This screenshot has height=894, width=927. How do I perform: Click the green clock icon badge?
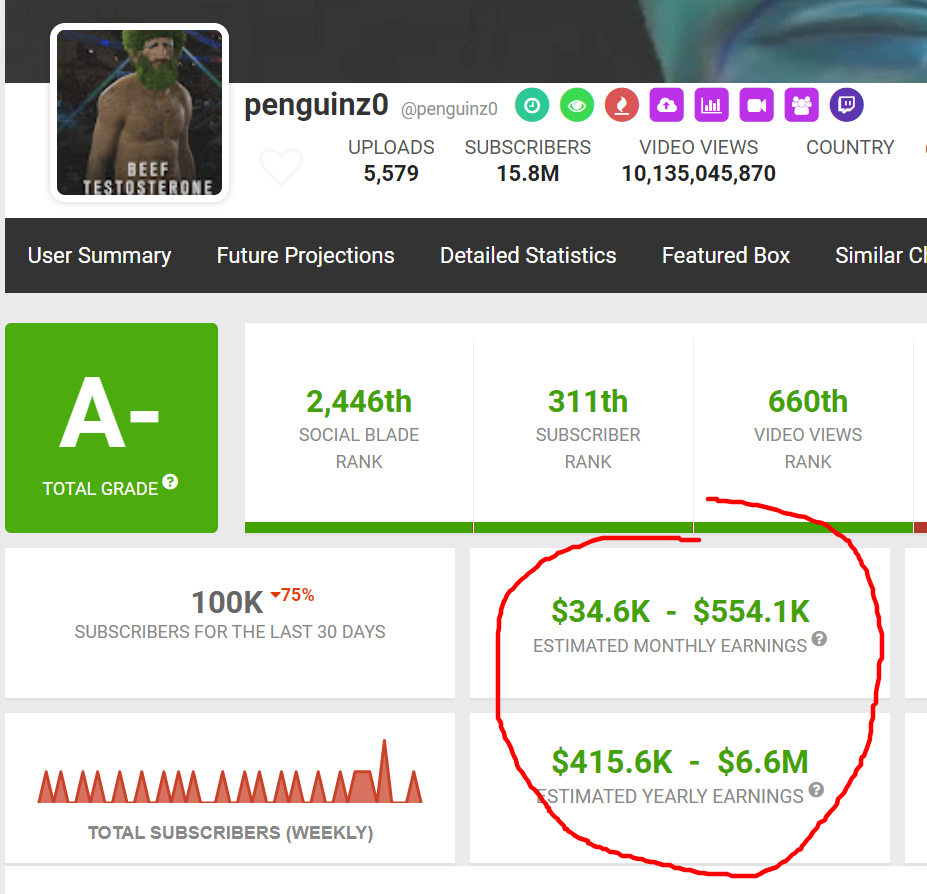532,105
